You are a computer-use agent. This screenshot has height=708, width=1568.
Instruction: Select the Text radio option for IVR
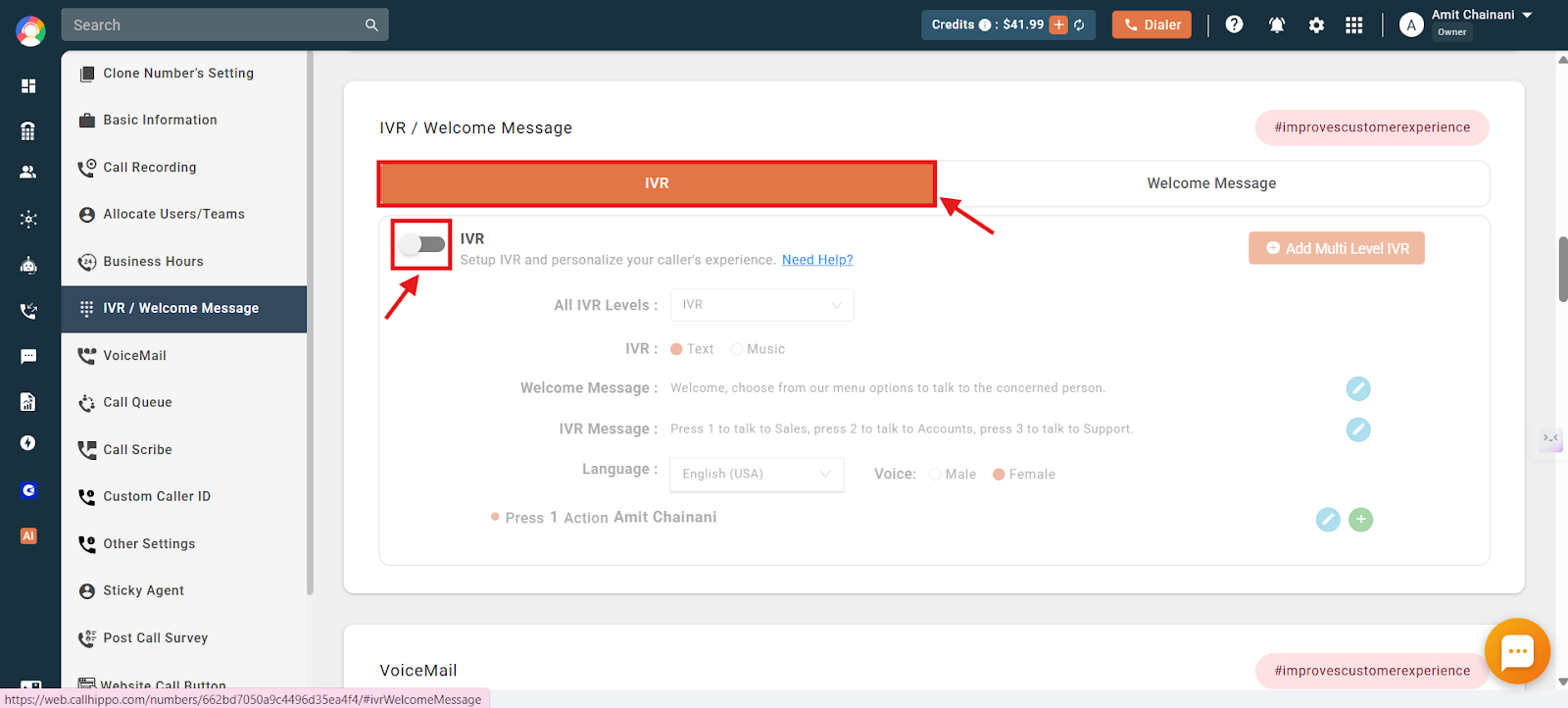click(676, 349)
